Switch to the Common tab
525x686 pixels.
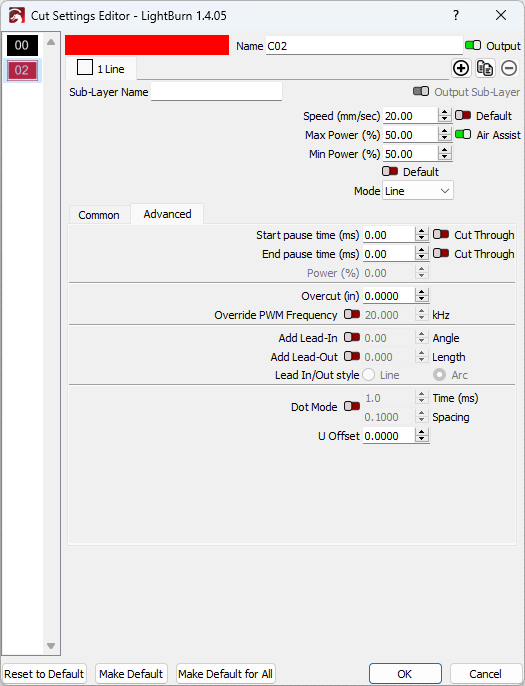99,215
